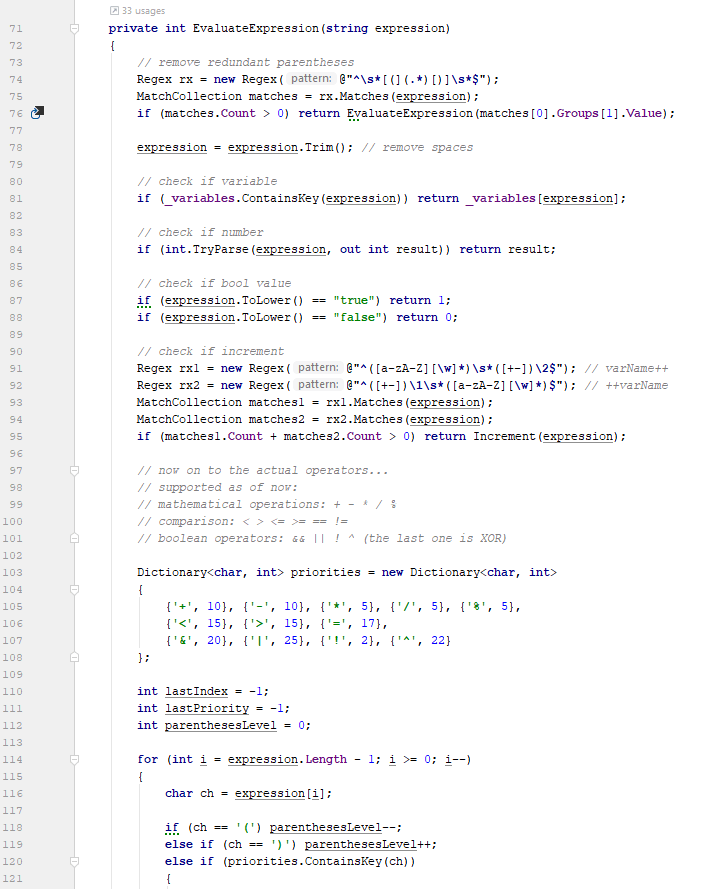Click the pattern inlay hint on line 74
Image resolution: width=706 pixels, height=889 pixels.
click(314, 79)
